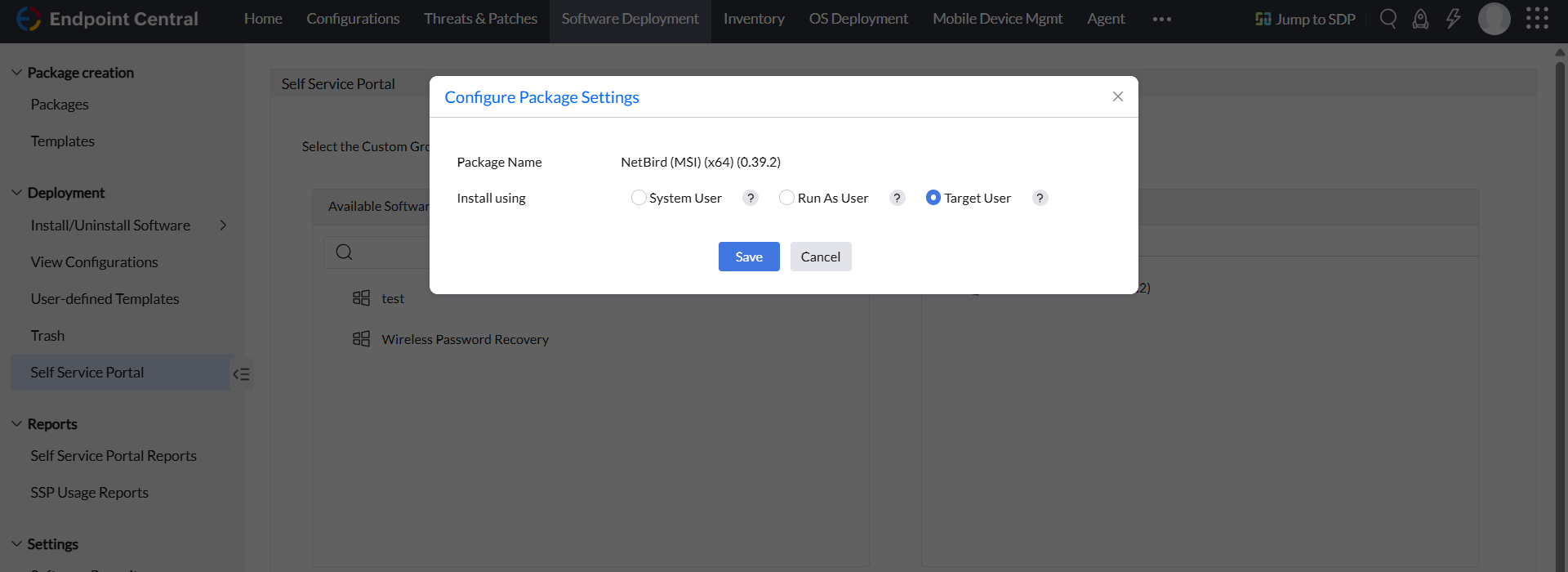
Task: Collapse the Deployment section
Action: point(16,193)
